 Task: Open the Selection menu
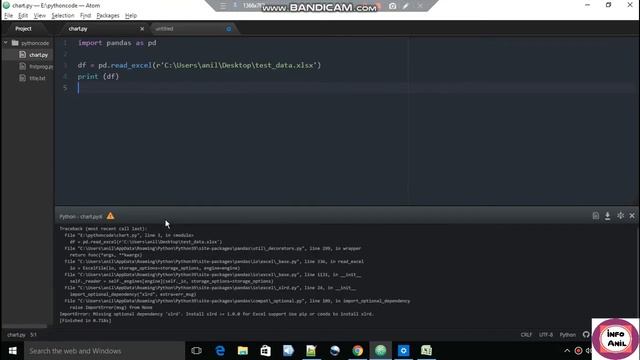(63, 16)
